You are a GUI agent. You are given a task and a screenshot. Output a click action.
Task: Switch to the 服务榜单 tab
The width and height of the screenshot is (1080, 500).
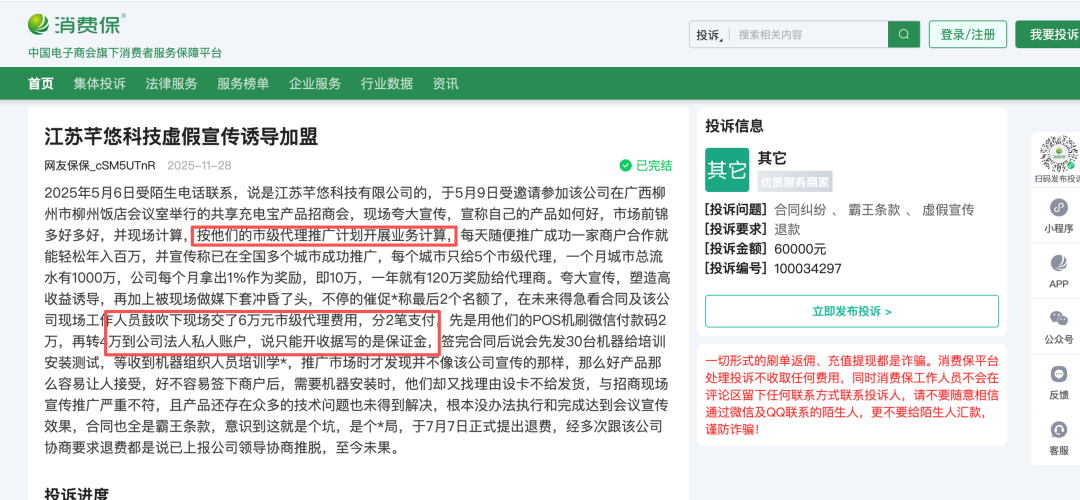(x=243, y=84)
